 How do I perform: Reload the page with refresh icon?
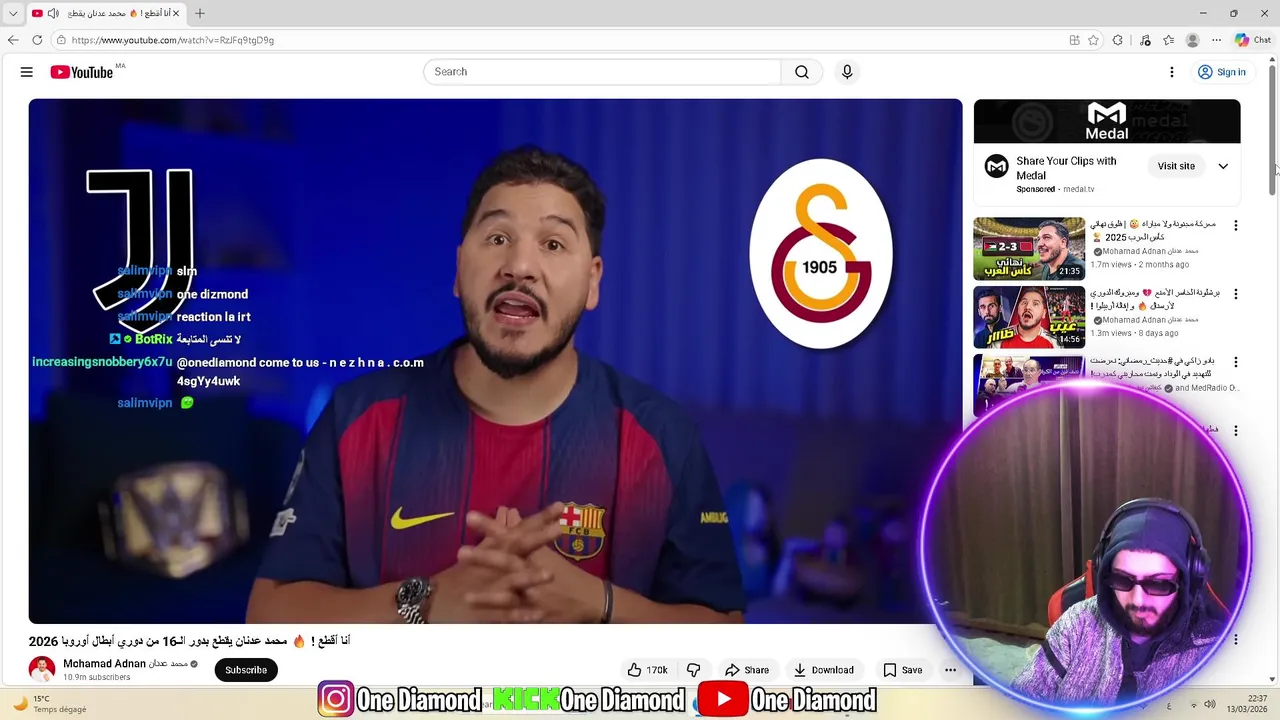point(37,40)
